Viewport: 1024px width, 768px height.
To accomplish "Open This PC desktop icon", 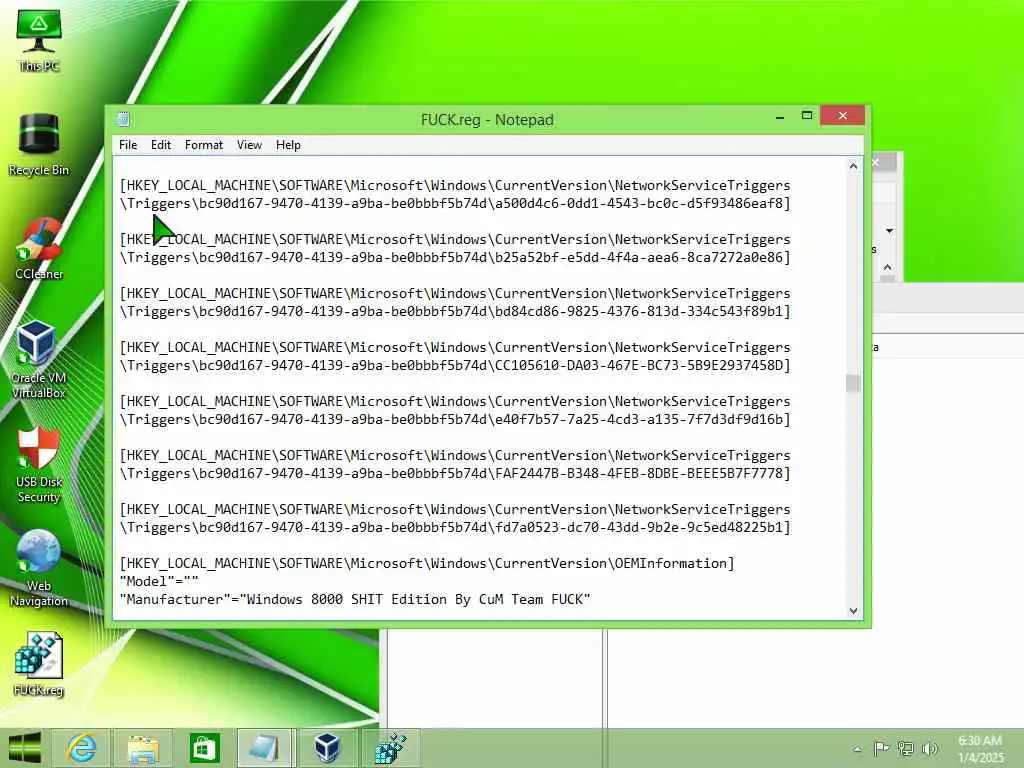I will coord(39,39).
